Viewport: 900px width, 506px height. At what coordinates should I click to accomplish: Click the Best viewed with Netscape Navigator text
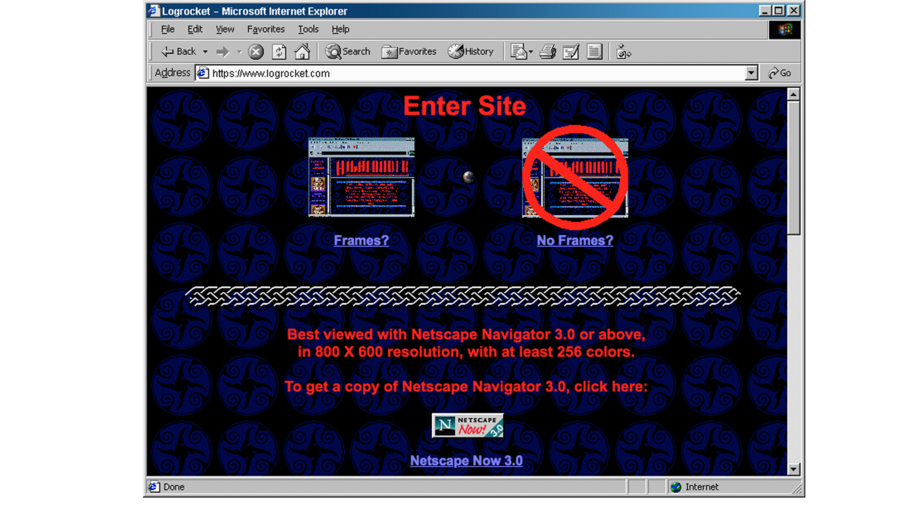[466, 343]
